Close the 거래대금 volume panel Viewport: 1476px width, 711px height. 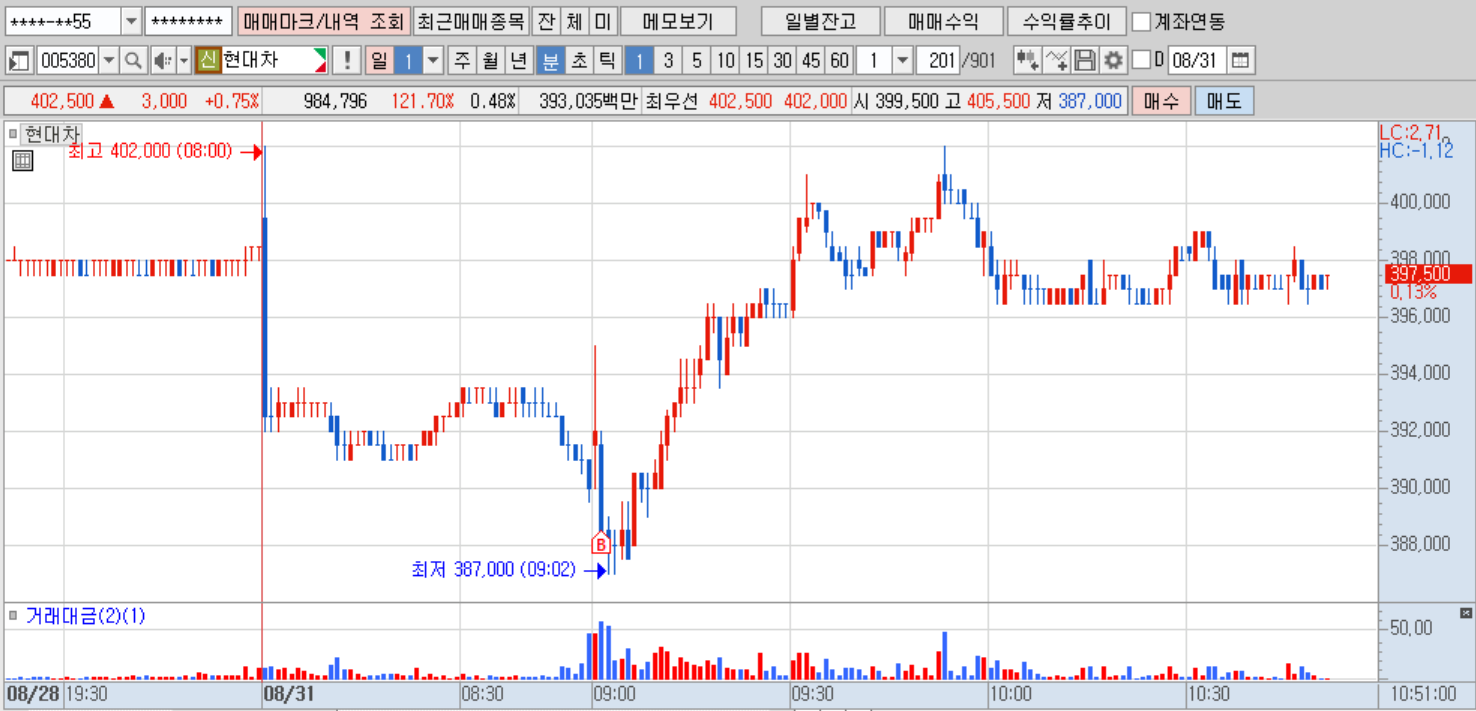coord(1466,612)
